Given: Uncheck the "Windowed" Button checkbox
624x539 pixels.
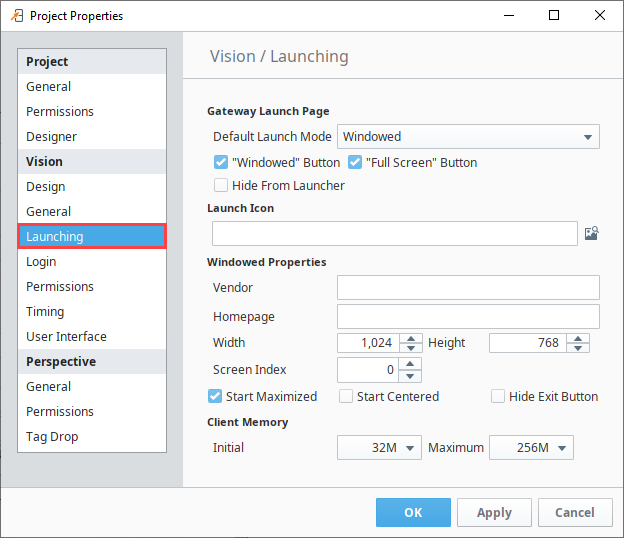Looking at the screenshot, I should (x=221, y=162).
